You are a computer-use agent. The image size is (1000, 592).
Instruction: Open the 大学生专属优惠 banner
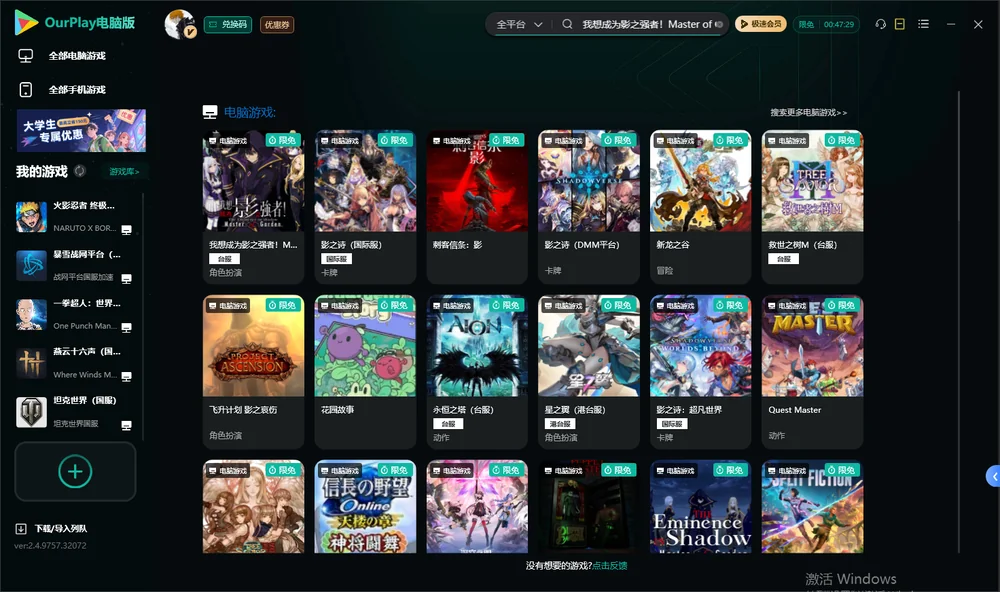point(81,130)
